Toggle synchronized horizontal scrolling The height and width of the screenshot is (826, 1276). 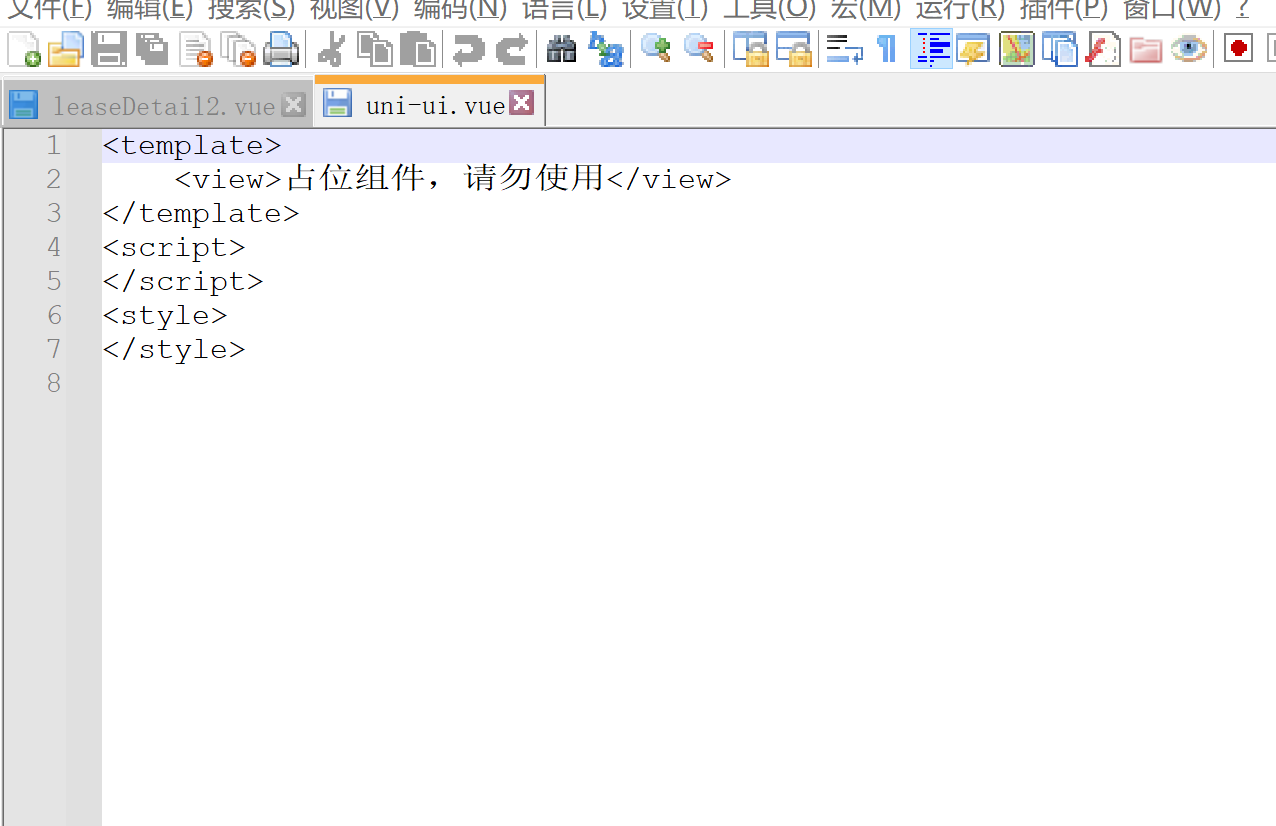coord(793,49)
